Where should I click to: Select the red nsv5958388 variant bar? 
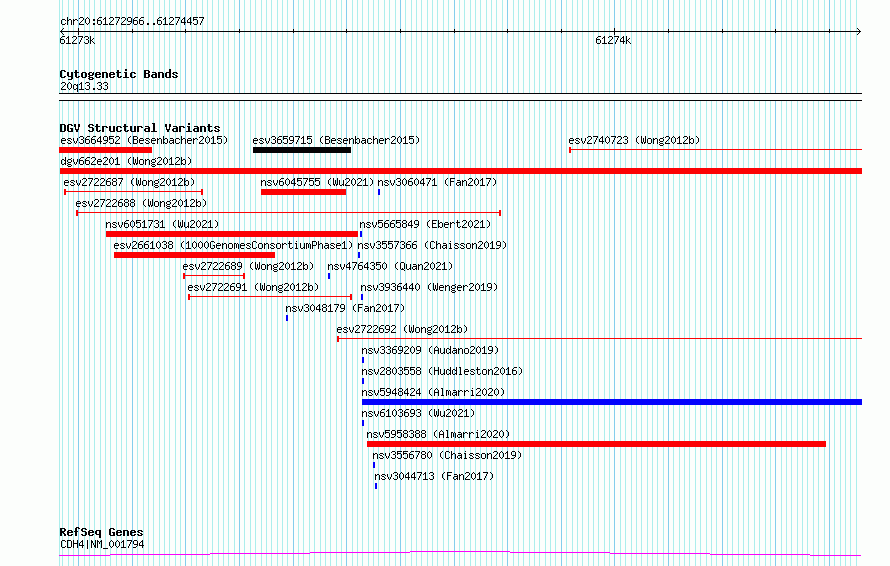[597, 445]
